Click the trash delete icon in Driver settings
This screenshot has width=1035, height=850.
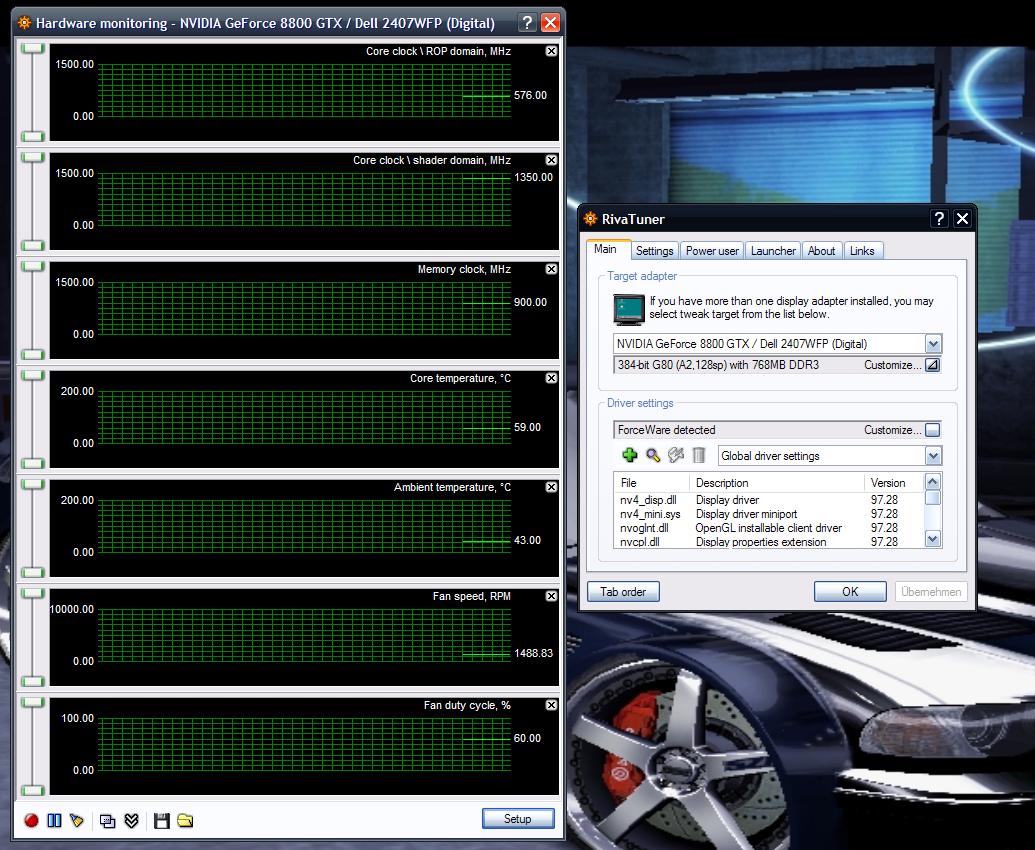click(x=698, y=455)
